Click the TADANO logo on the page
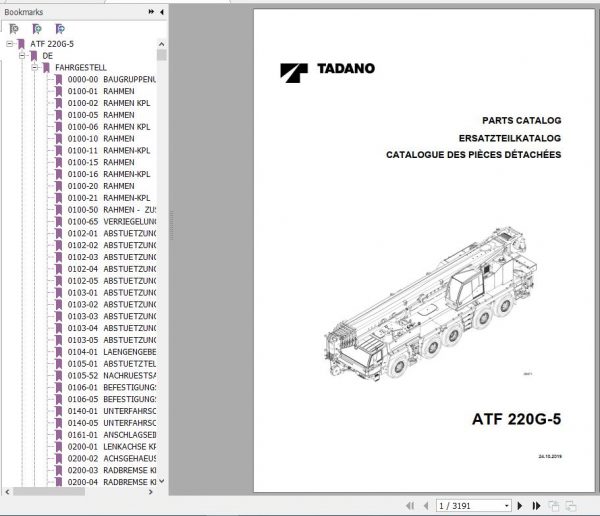Screen dimensions: 600x516 coord(327,72)
